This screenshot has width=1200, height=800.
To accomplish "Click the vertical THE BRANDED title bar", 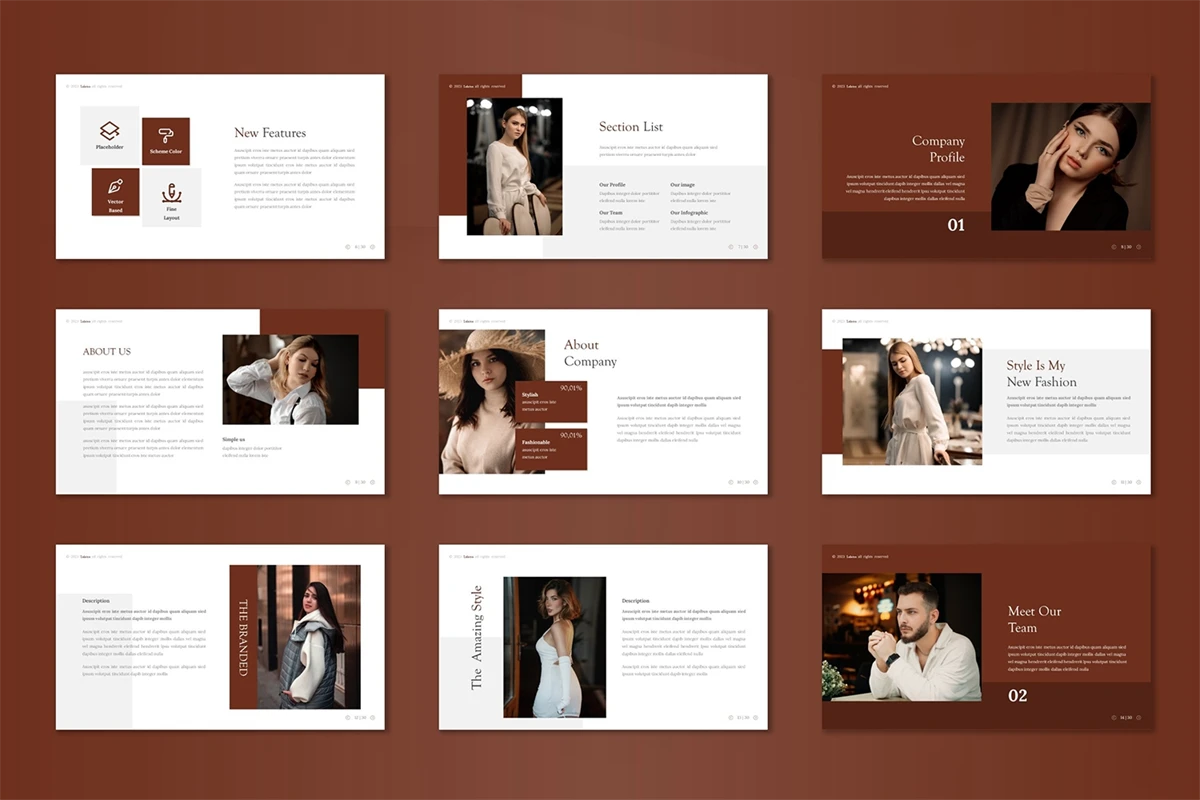I will point(243,637).
